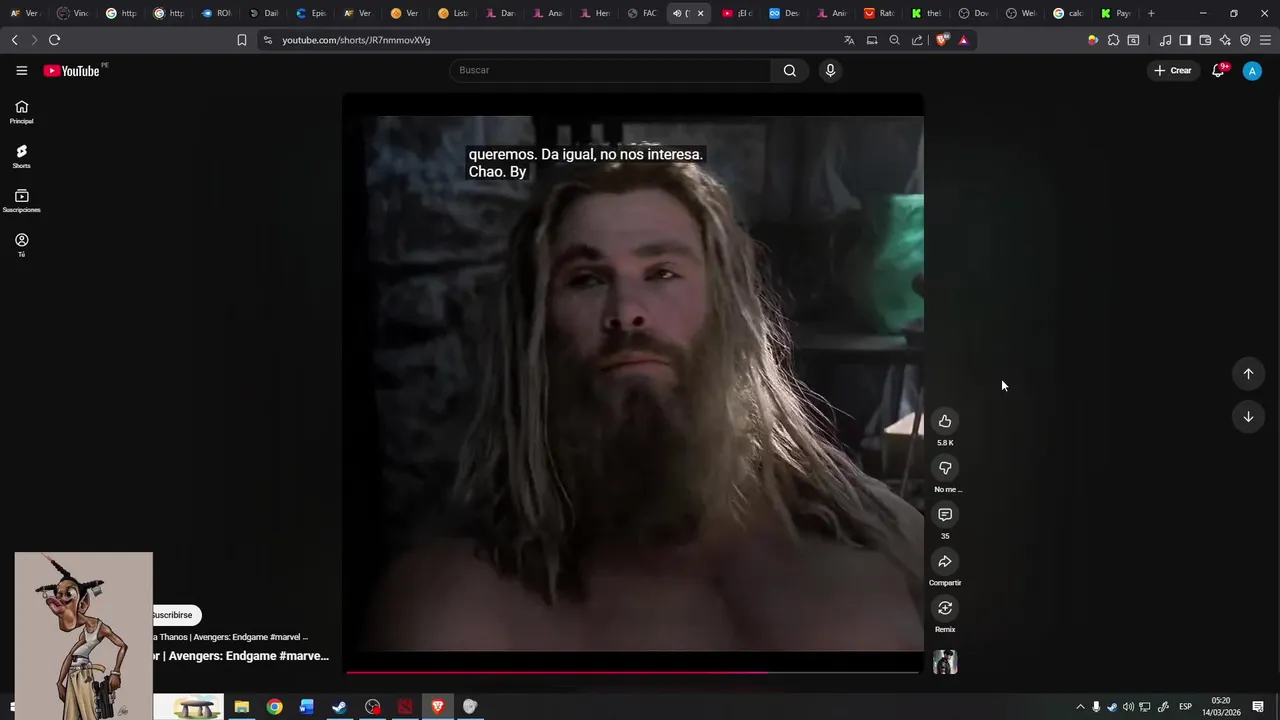Screen dimensions: 1280x720
Task: Switch the ESP input language
Action: [x=1185, y=707]
